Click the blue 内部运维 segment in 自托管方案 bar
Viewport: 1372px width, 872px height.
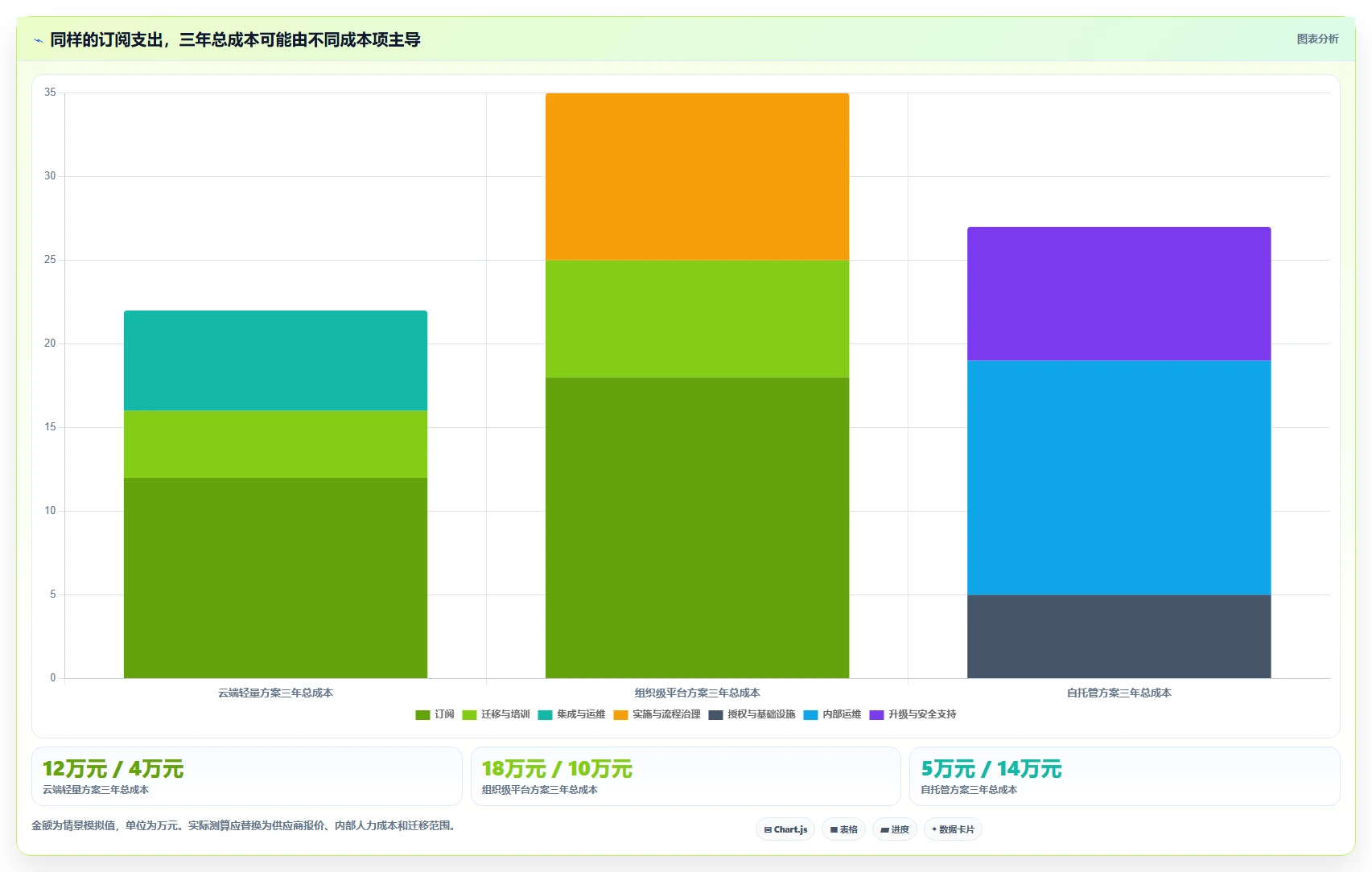point(1119,478)
